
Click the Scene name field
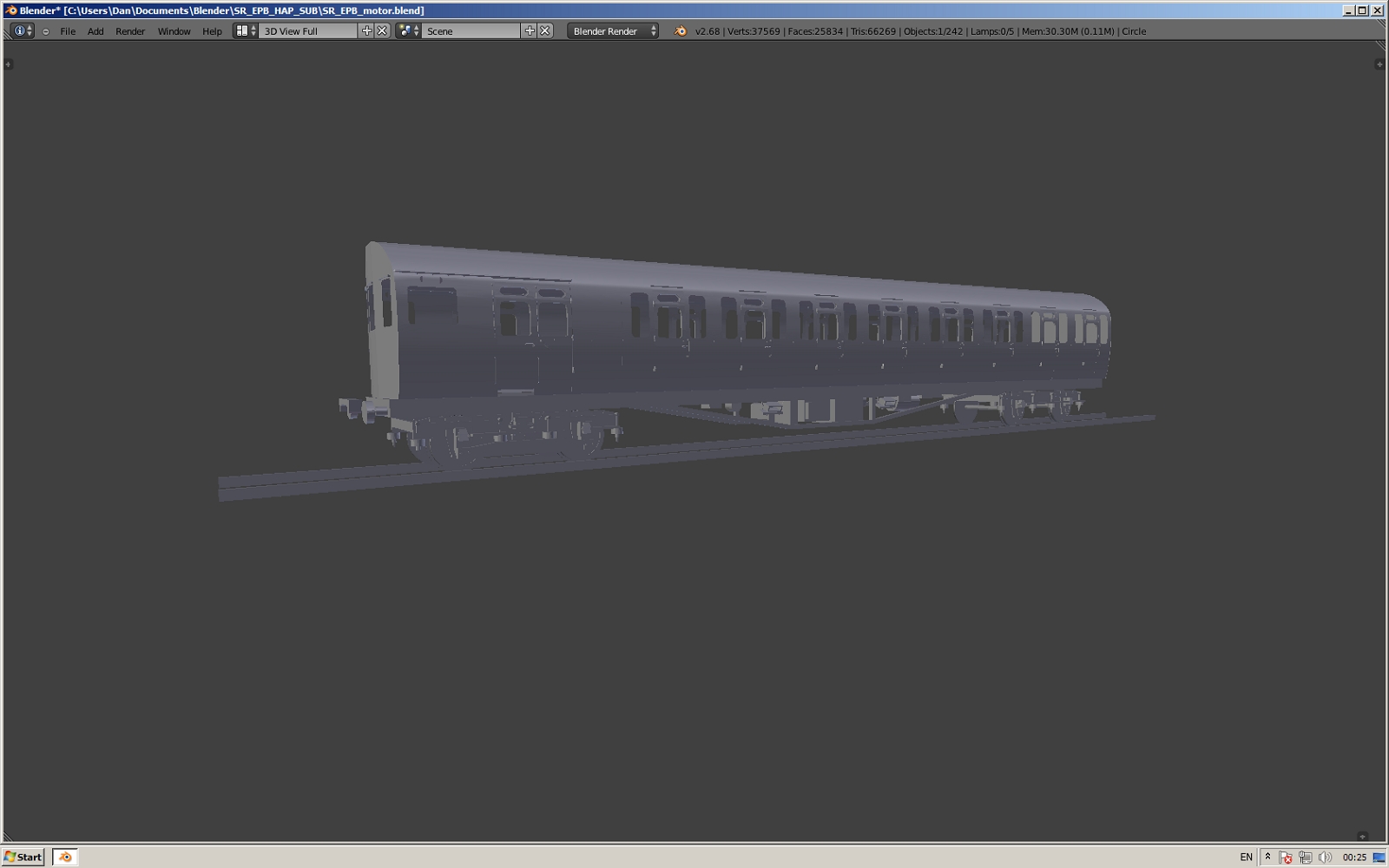coord(471,31)
